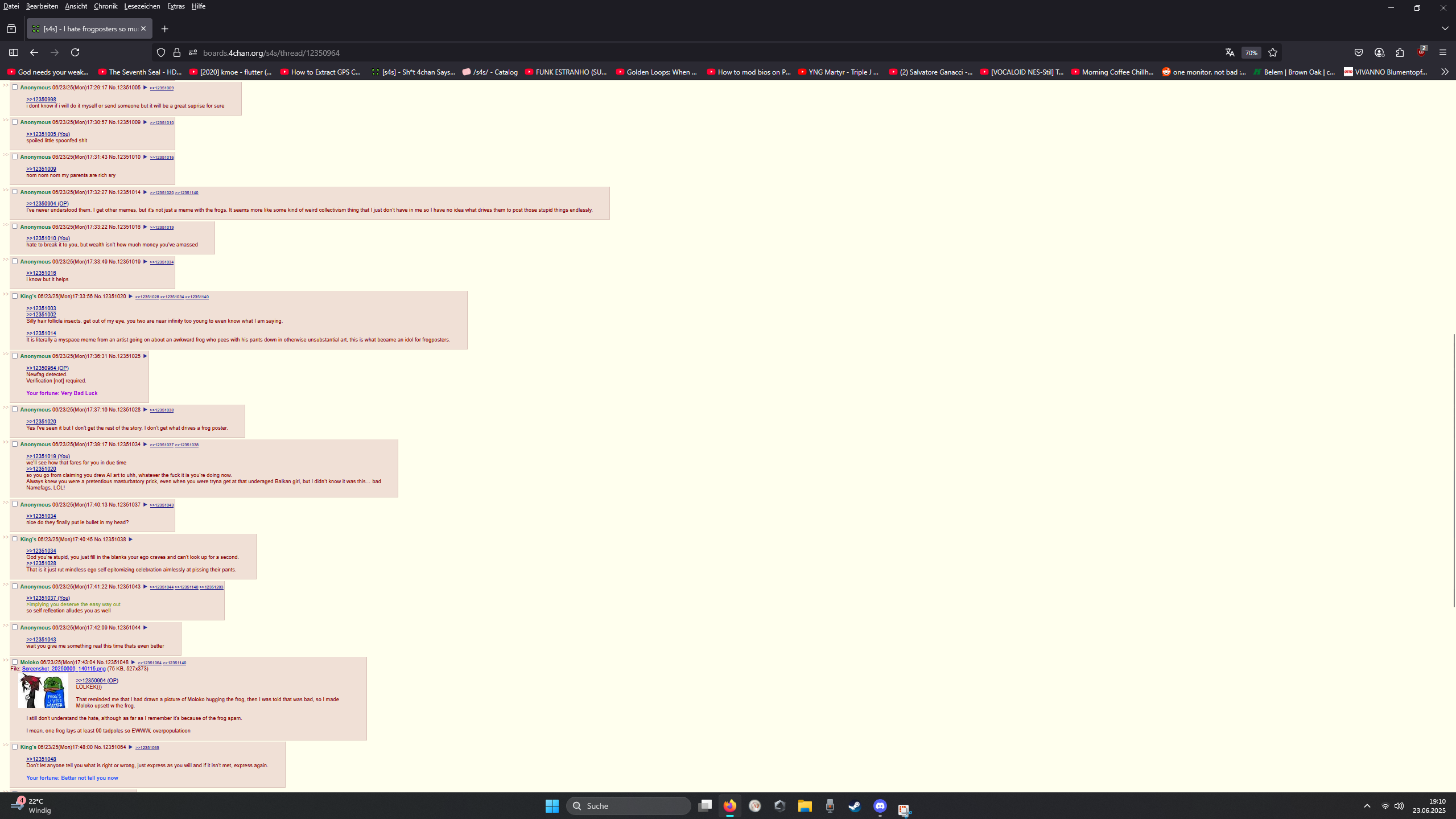Open the Firefox account icon

click(1379, 52)
